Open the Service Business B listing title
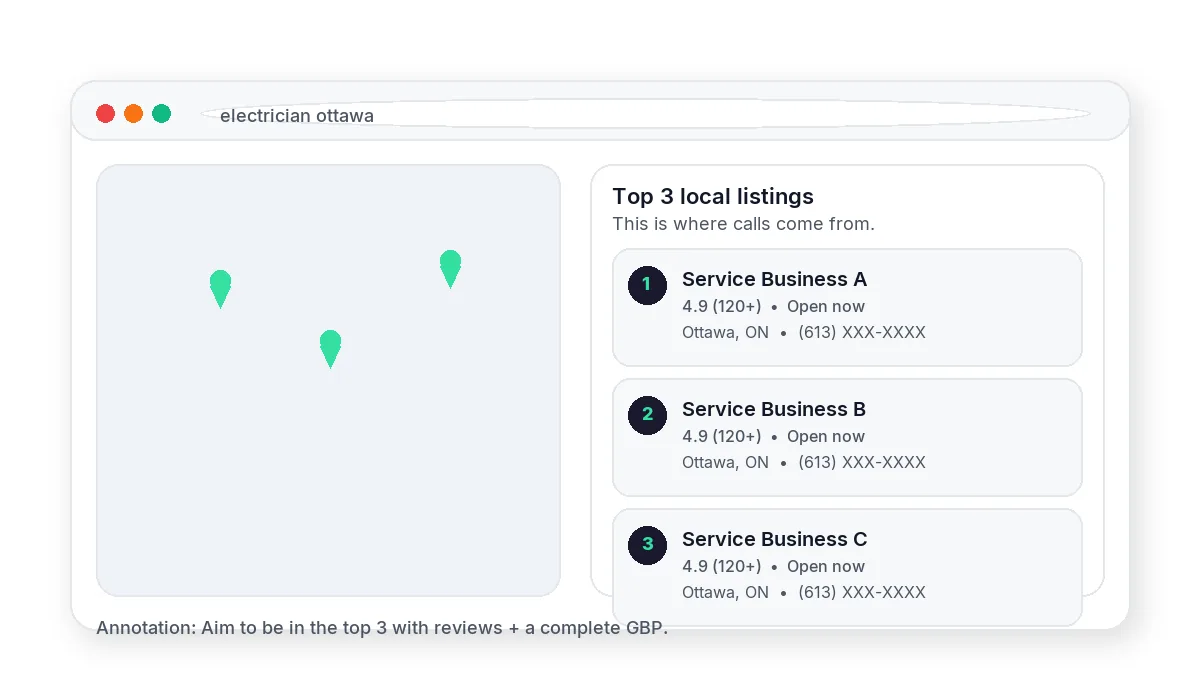Screen dimensions: 1200x700 774,409
